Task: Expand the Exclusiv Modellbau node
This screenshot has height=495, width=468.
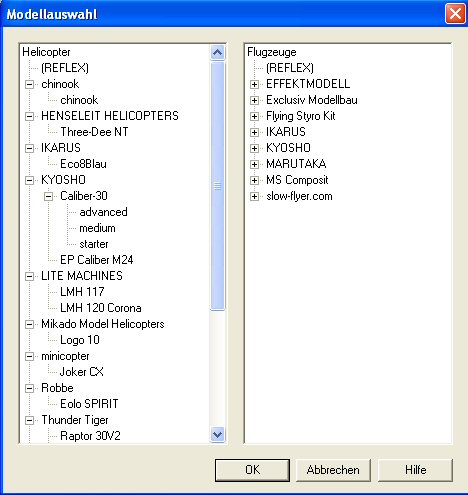Action: click(x=255, y=100)
